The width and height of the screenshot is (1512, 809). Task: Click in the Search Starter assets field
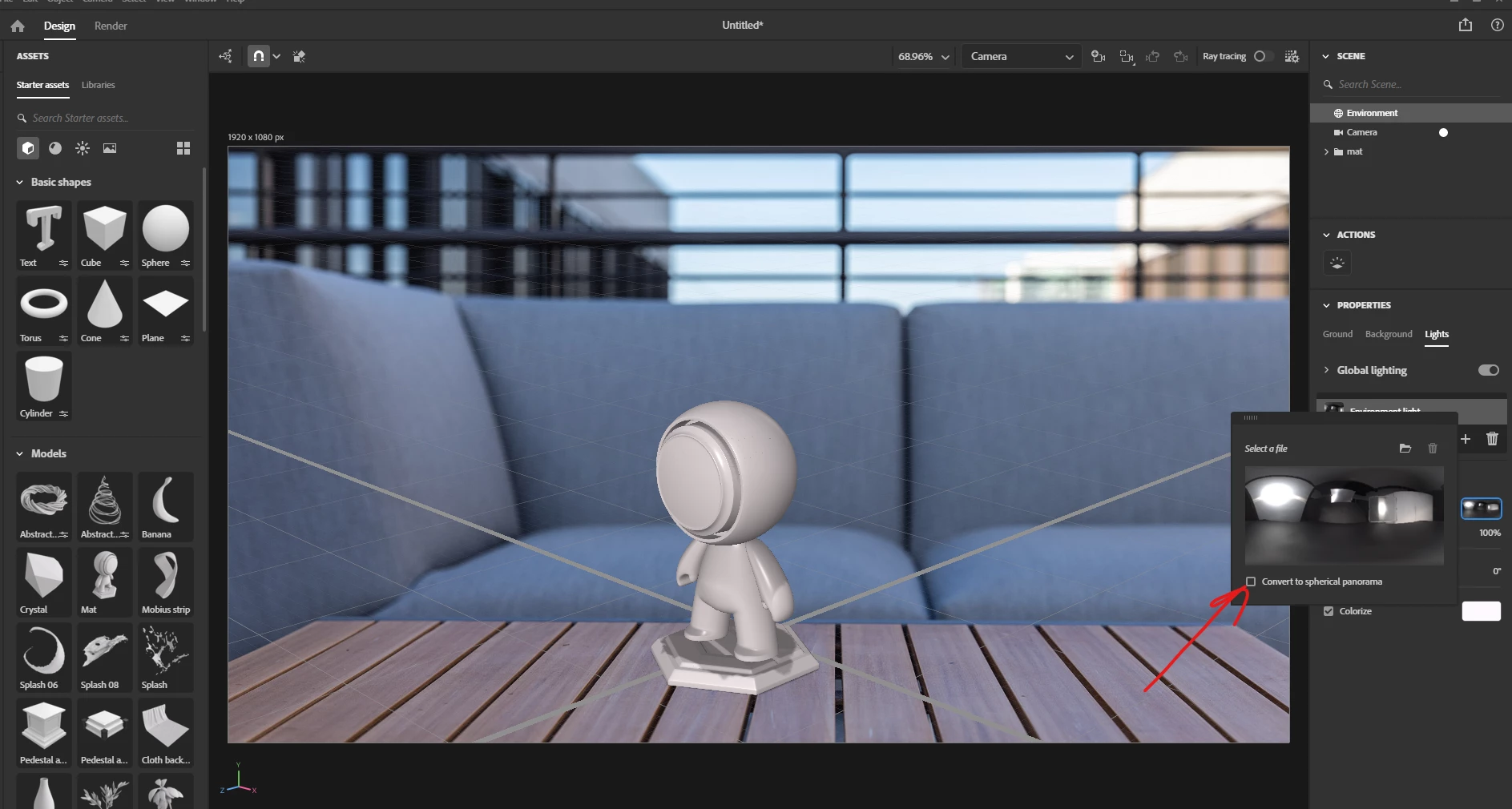tap(106, 118)
